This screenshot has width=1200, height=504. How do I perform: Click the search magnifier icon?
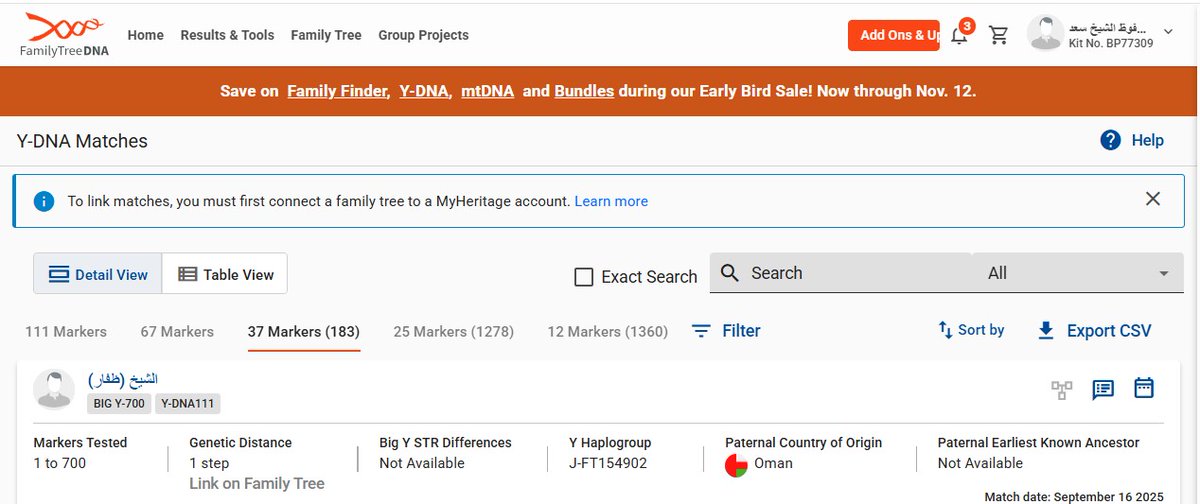tap(730, 273)
